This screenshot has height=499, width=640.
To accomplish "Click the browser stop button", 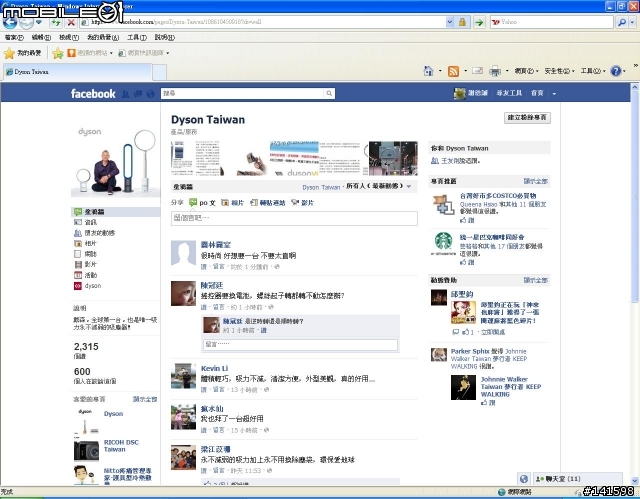I will click(71, 22).
